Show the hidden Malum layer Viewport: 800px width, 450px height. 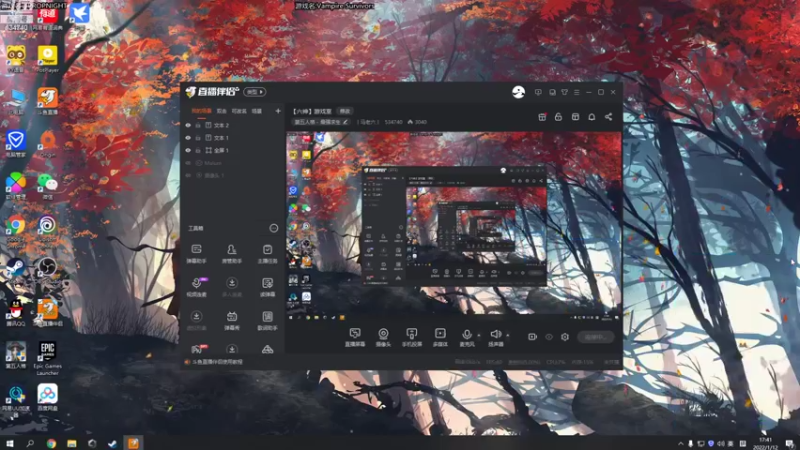coord(188,163)
